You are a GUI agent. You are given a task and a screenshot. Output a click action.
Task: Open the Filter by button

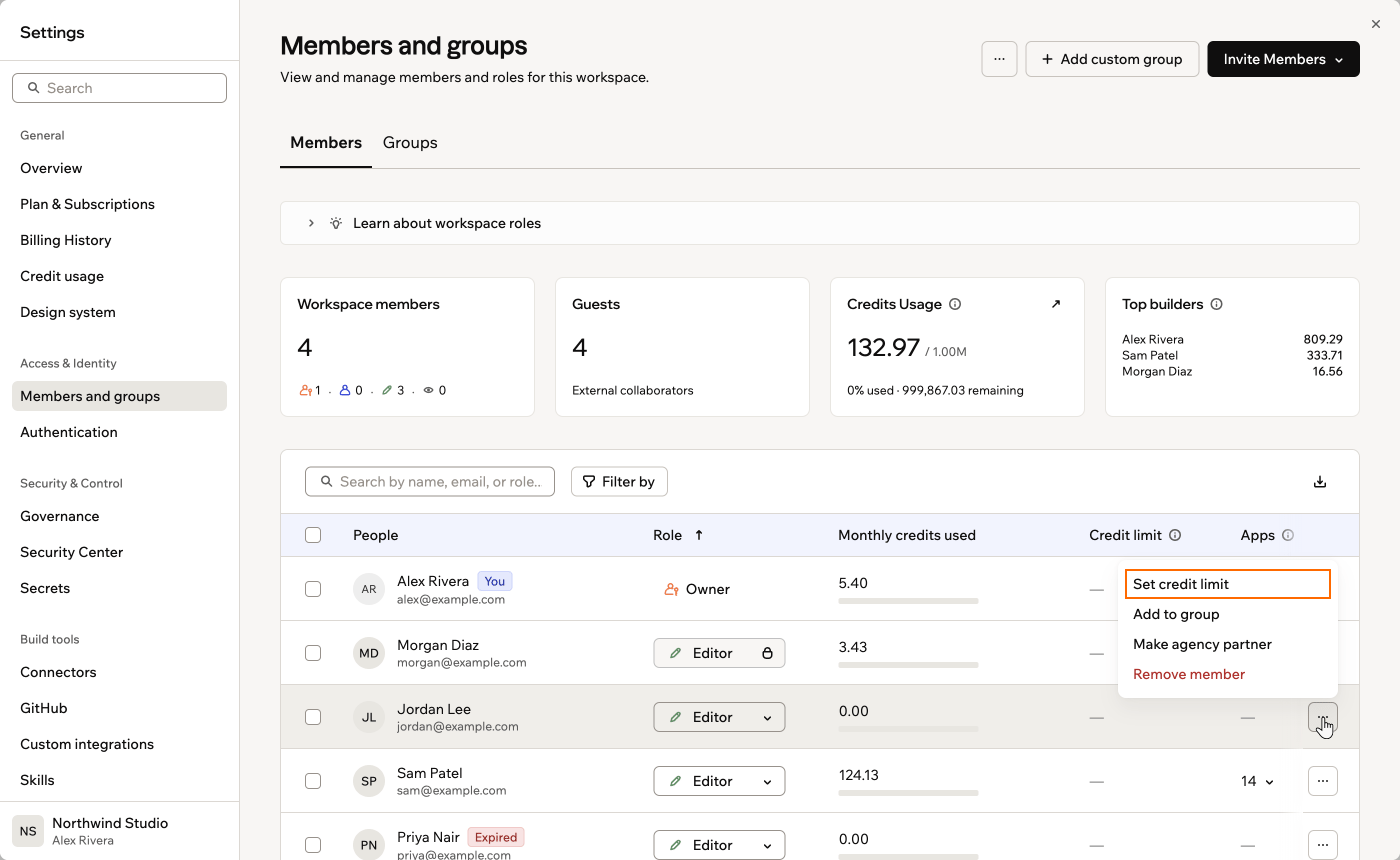tap(619, 482)
